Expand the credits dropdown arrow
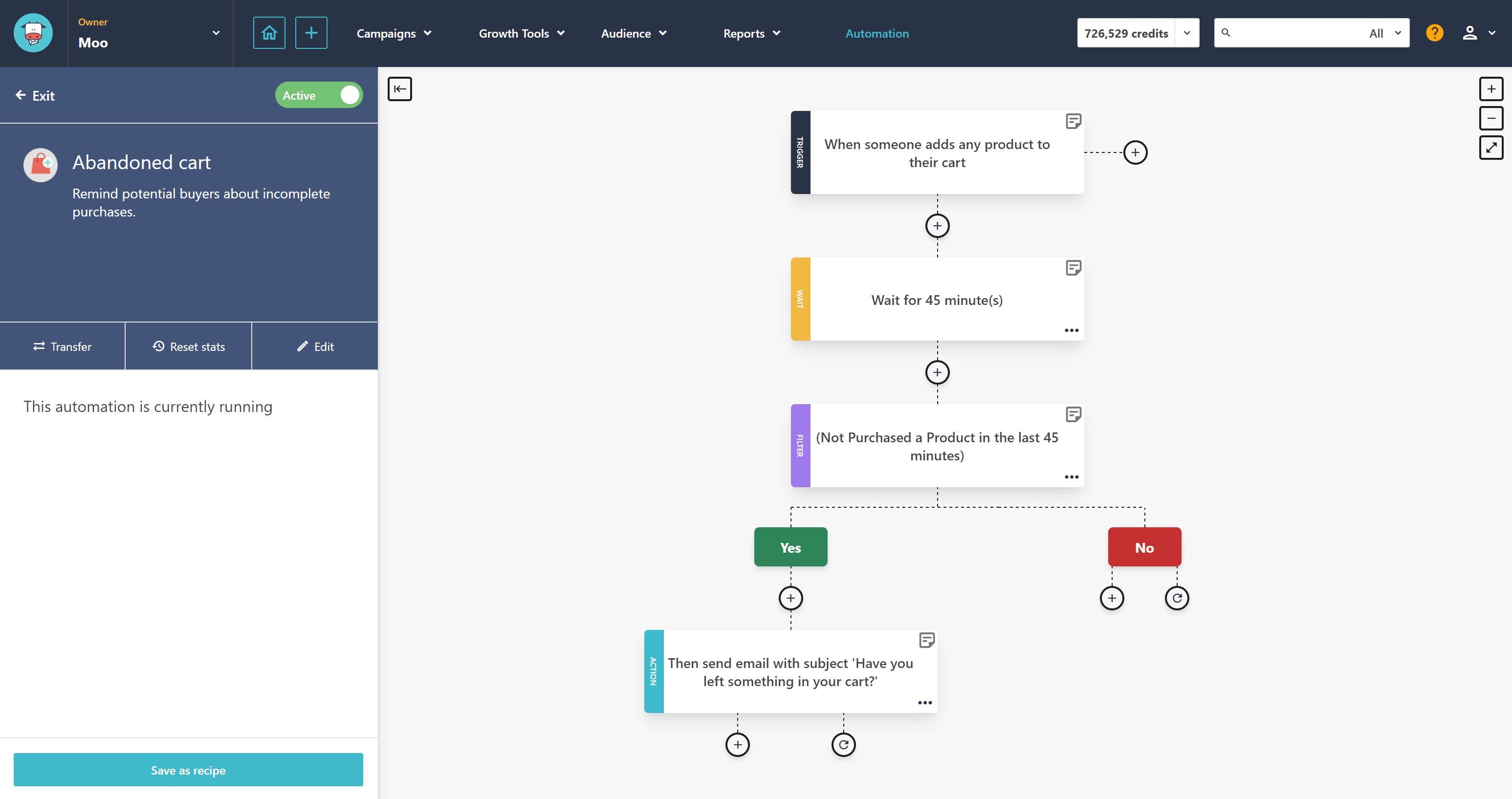Screen dimensions: 1512x799 point(1187,33)
